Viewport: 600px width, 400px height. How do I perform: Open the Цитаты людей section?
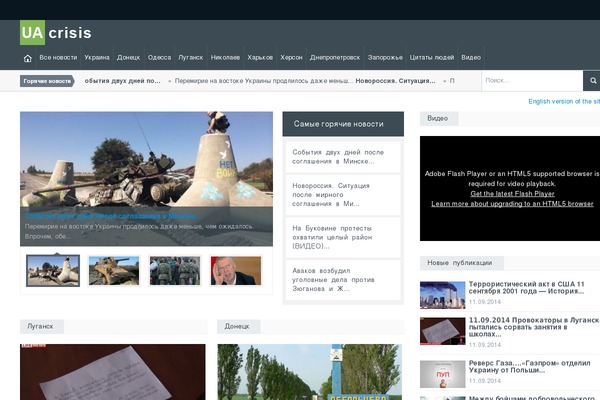click(432, 57)
